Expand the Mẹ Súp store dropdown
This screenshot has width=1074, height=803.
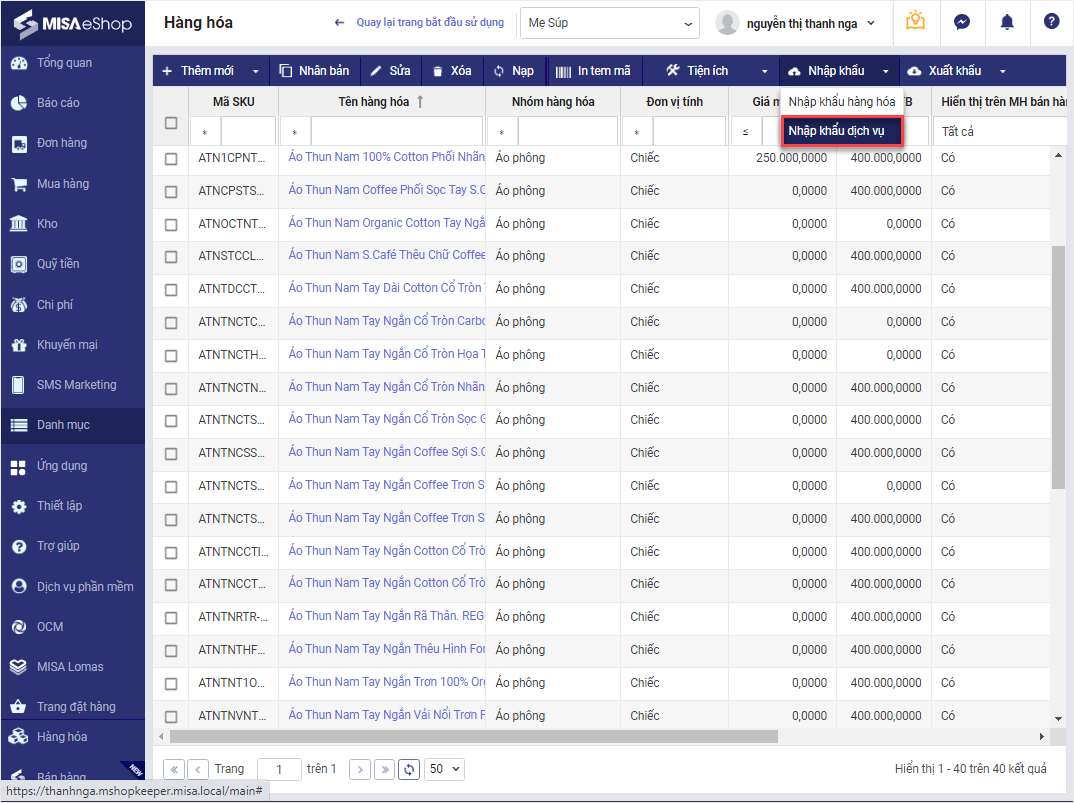pyautogui.click(x=609, y=23)
